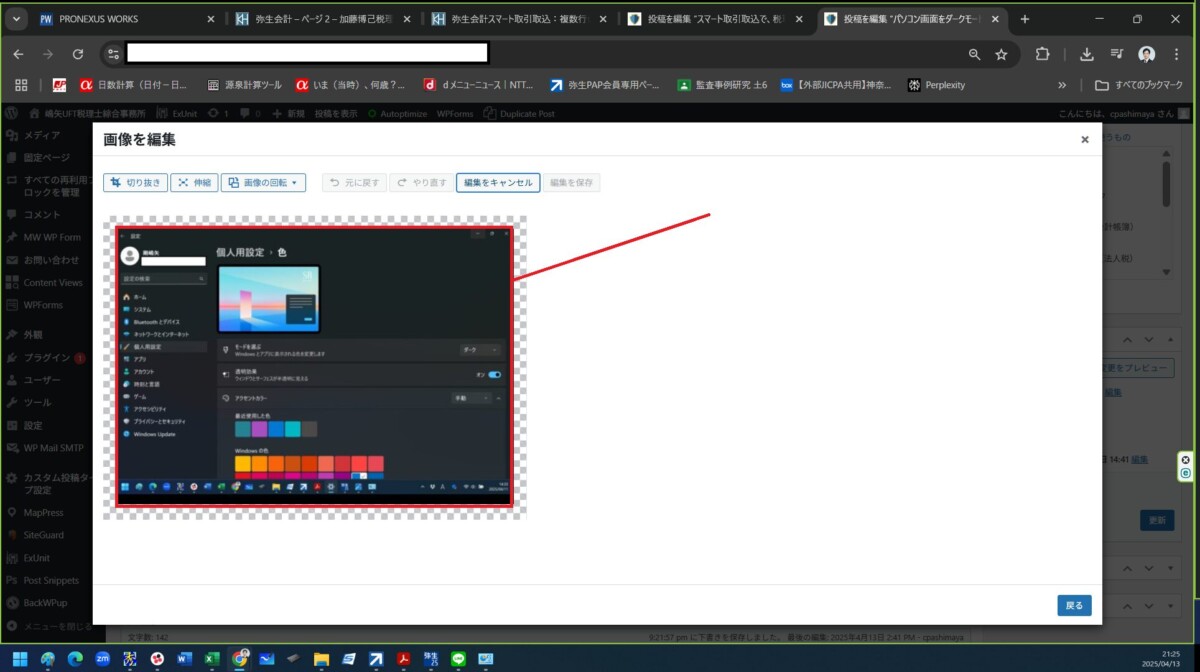Open the Perplexity bookmark
The image size is (1200, 672).
936,85
